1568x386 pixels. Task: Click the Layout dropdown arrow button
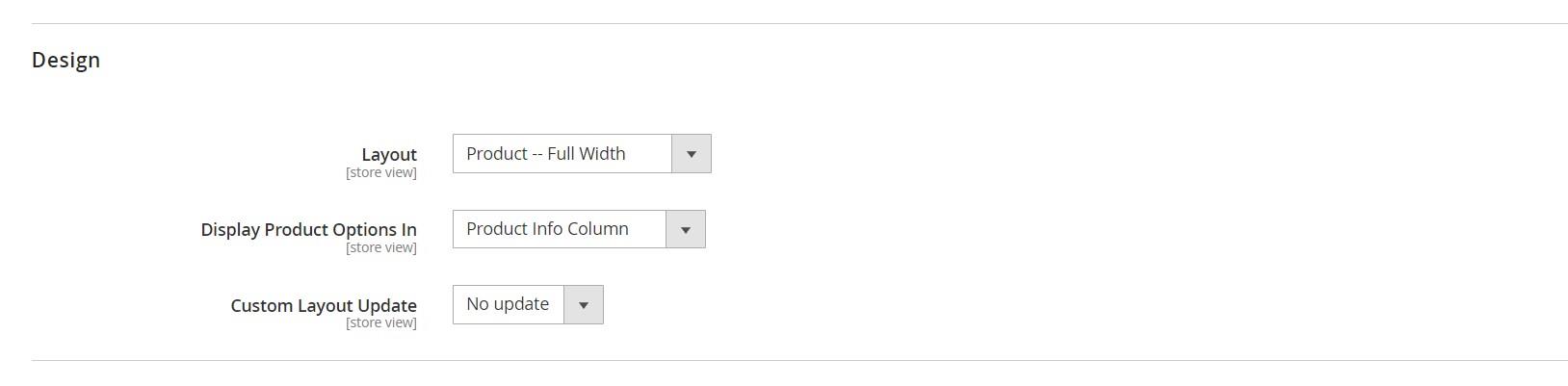(691, 154)
